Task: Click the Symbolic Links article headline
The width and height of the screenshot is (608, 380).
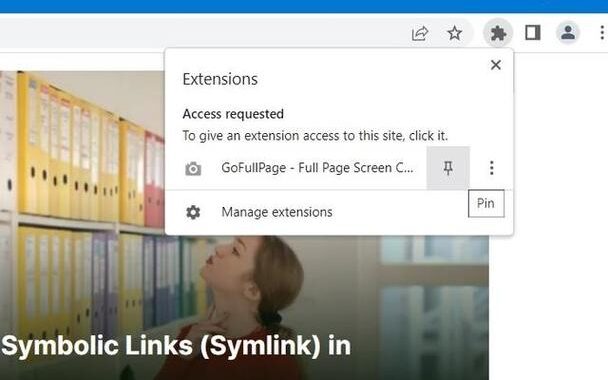Action: 176,345
